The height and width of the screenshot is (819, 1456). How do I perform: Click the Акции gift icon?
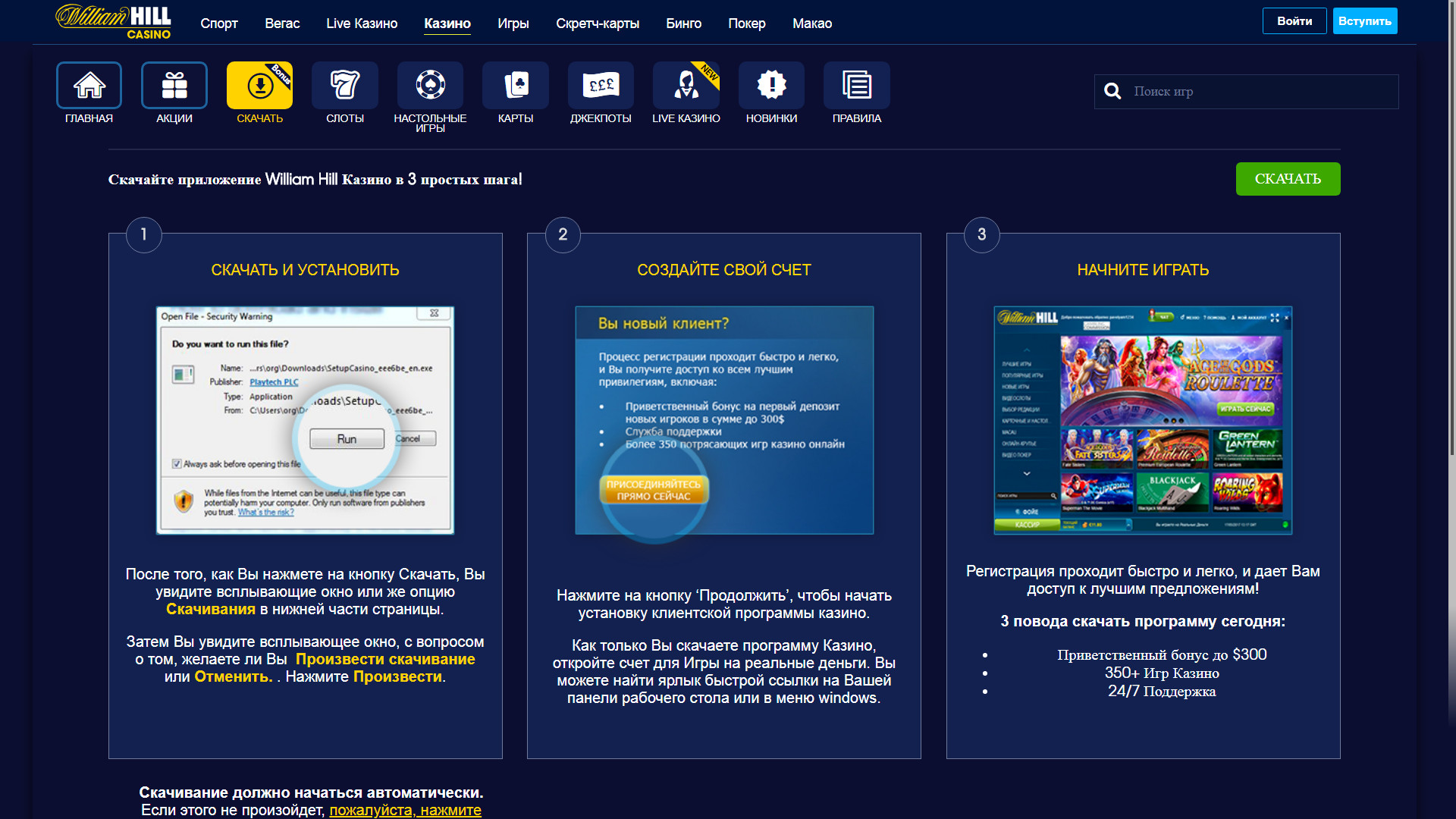tap(174, 85)
